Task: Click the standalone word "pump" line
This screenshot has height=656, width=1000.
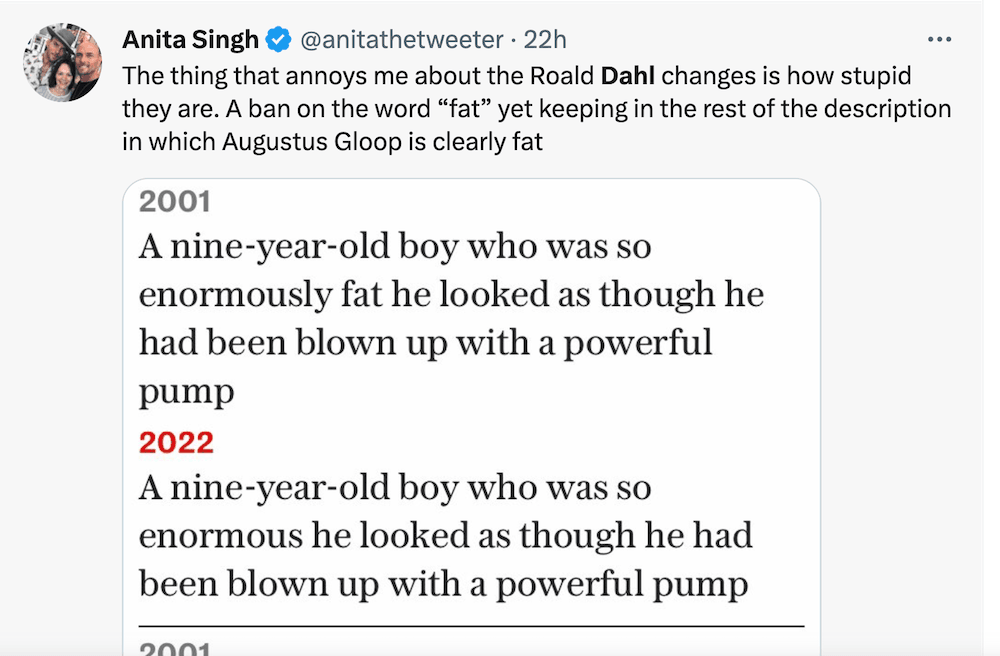Action: point(186,391)
